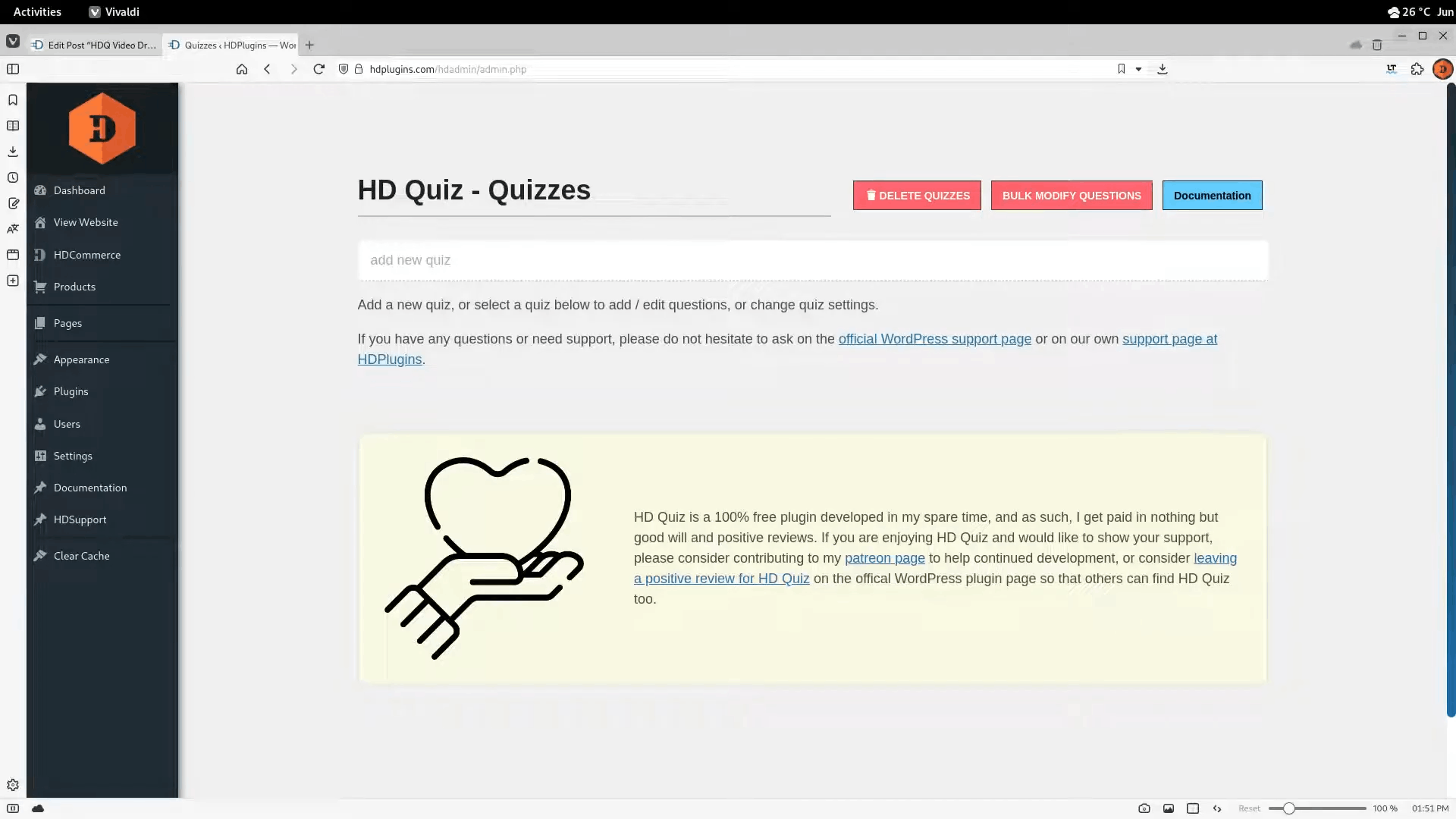Screen dimensions: 1456x819
Task: Open the Plugins menu item in sidebar
Action: (71, 391)
